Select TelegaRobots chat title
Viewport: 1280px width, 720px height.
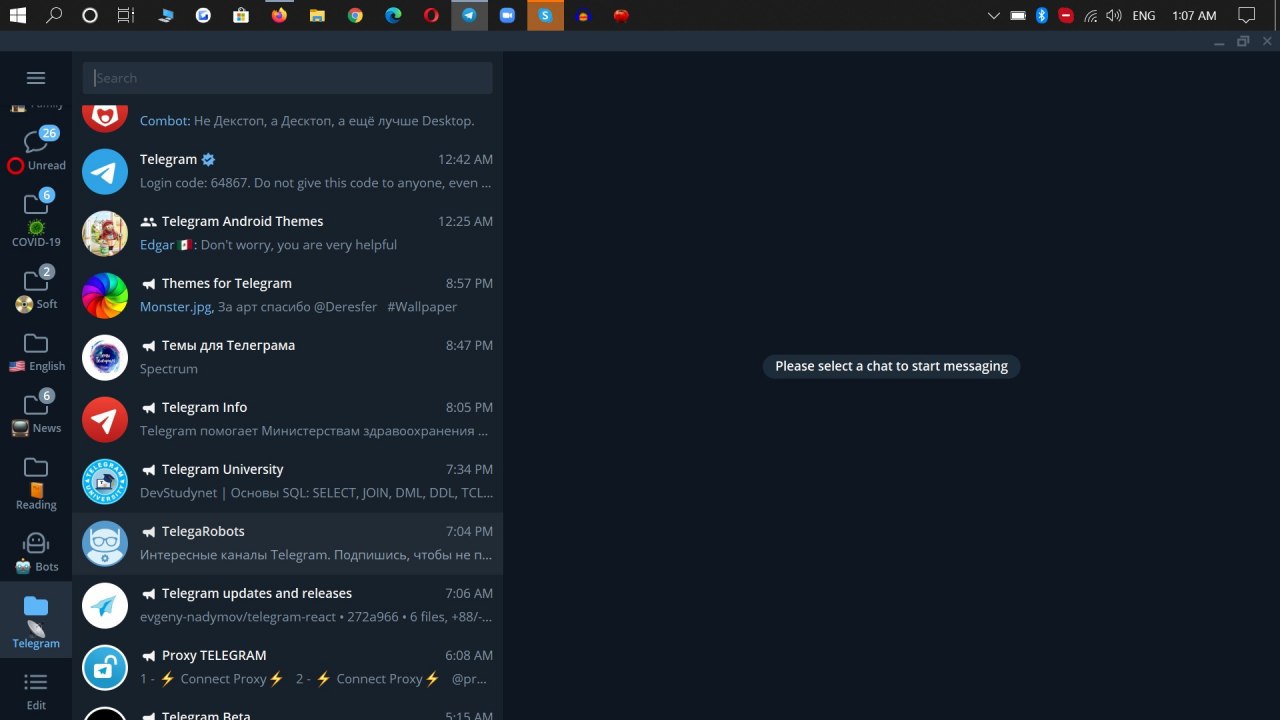coord(203,531)
